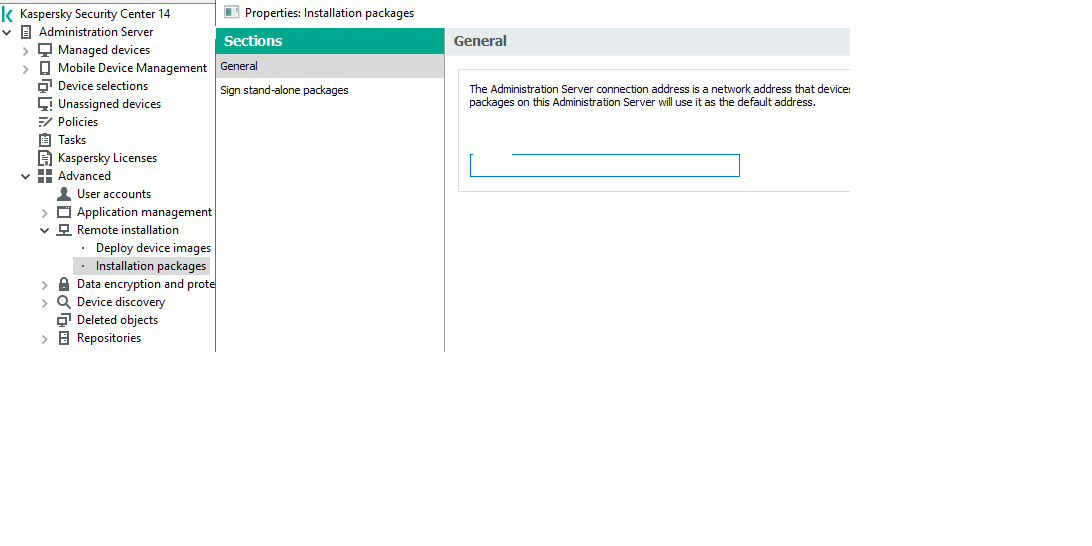Click the Repositories server icon
The height and width of the screenshot is (546, 1092).
[x=64, y=338]
